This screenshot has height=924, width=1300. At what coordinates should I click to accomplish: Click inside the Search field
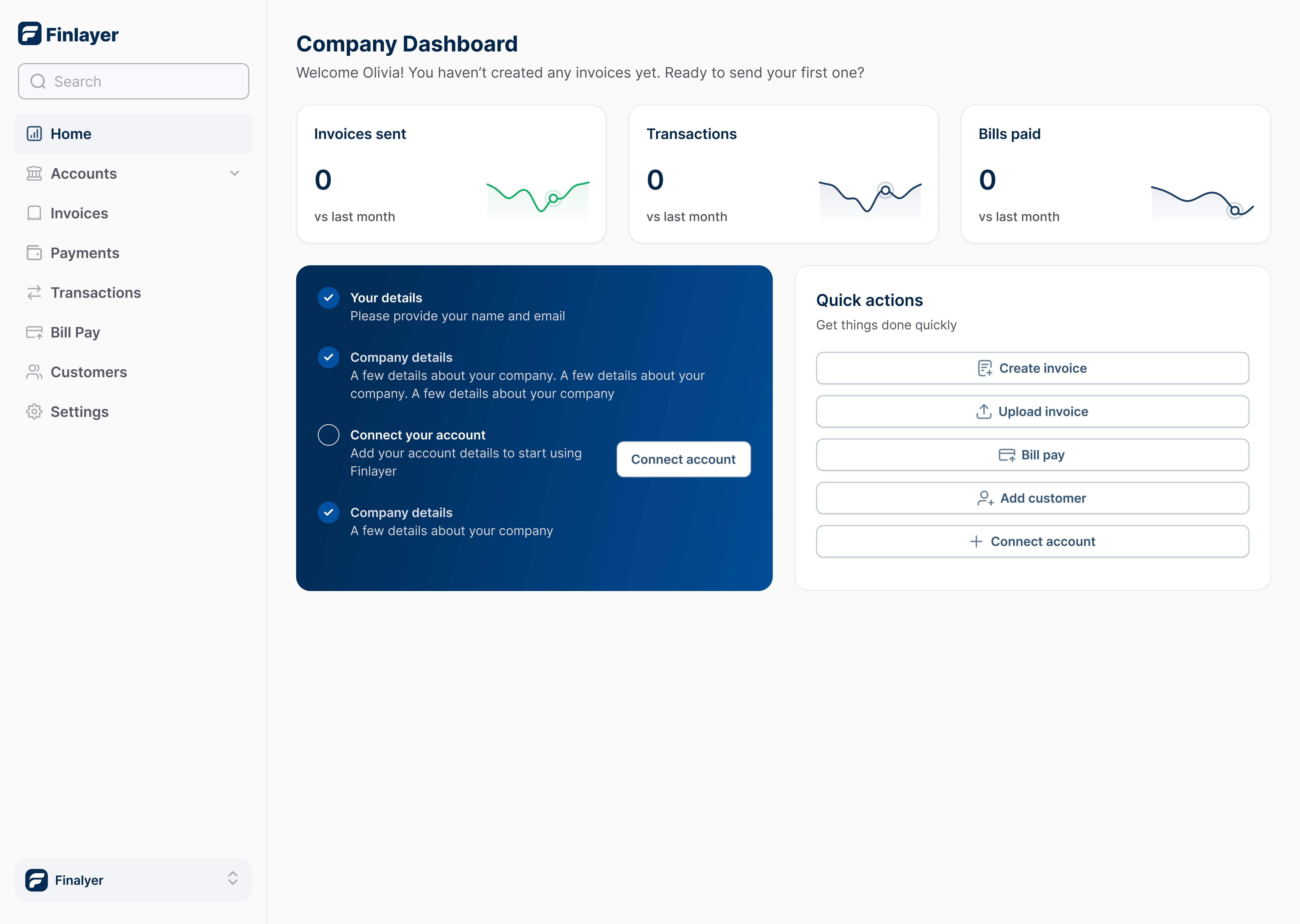133,81
